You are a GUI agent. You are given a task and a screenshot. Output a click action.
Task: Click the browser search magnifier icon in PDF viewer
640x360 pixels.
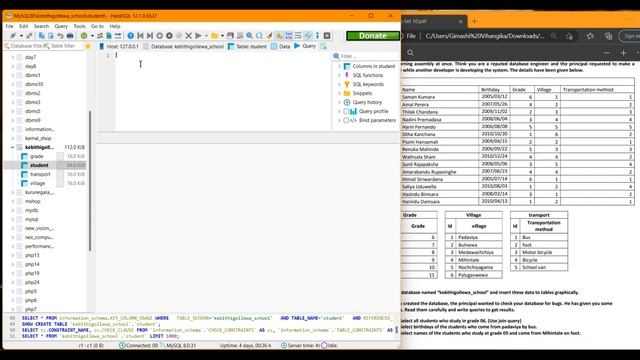coord(411,53)
